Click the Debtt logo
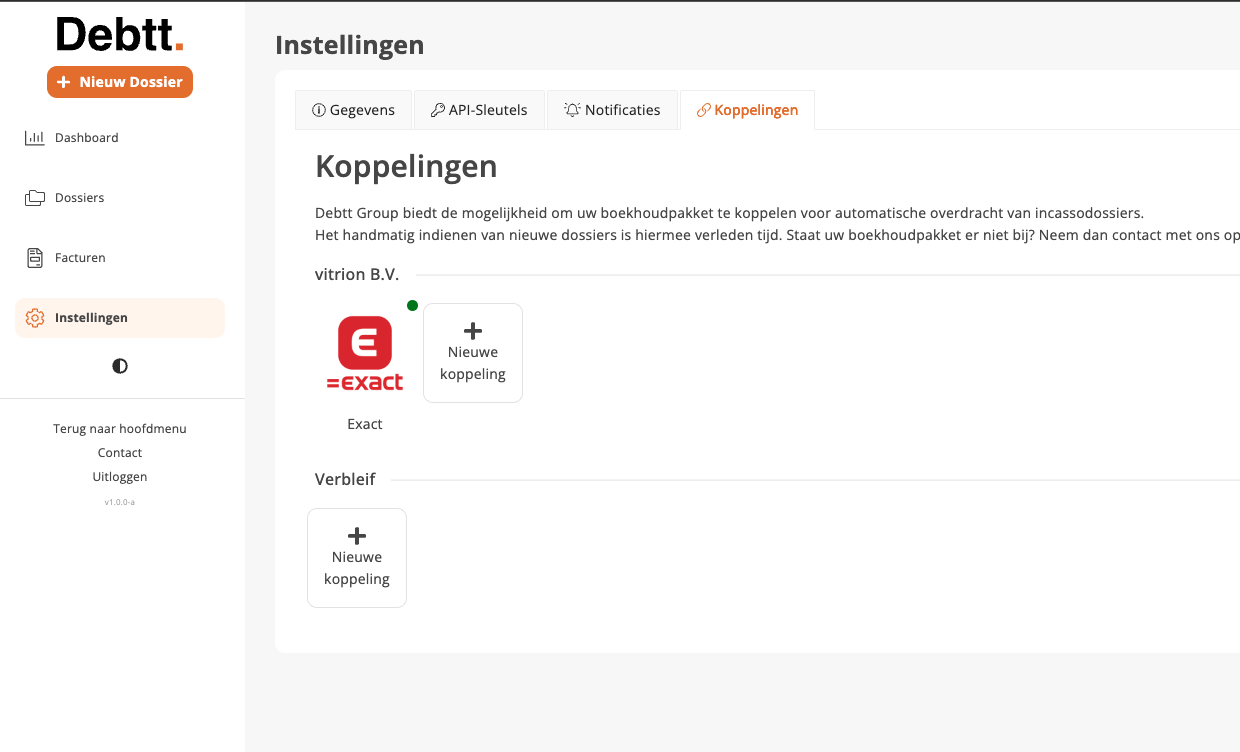 [120, 35]
